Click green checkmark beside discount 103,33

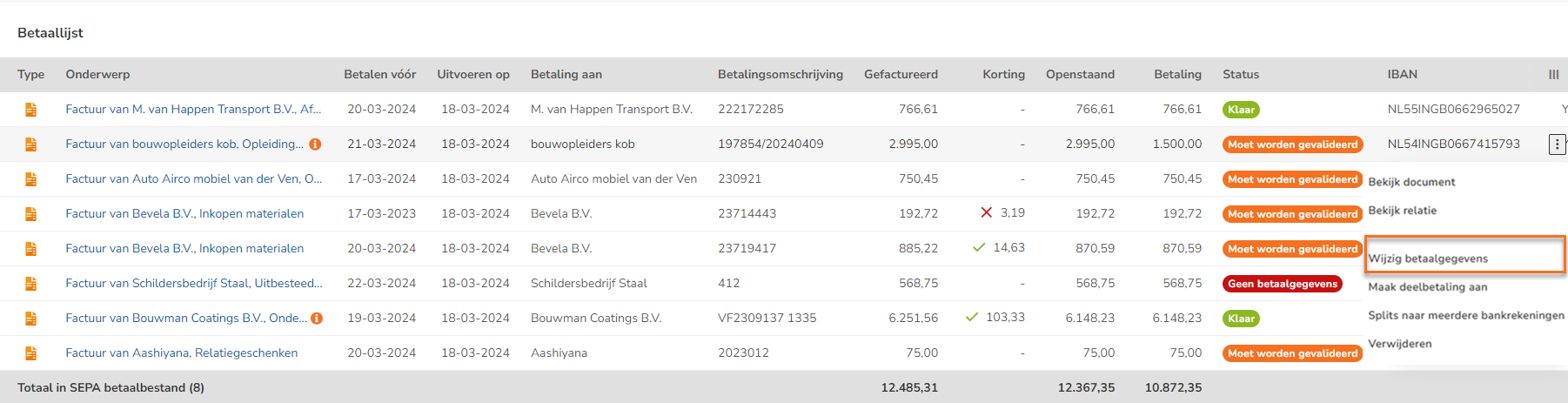pyautogui.click(x=972, y=318)
